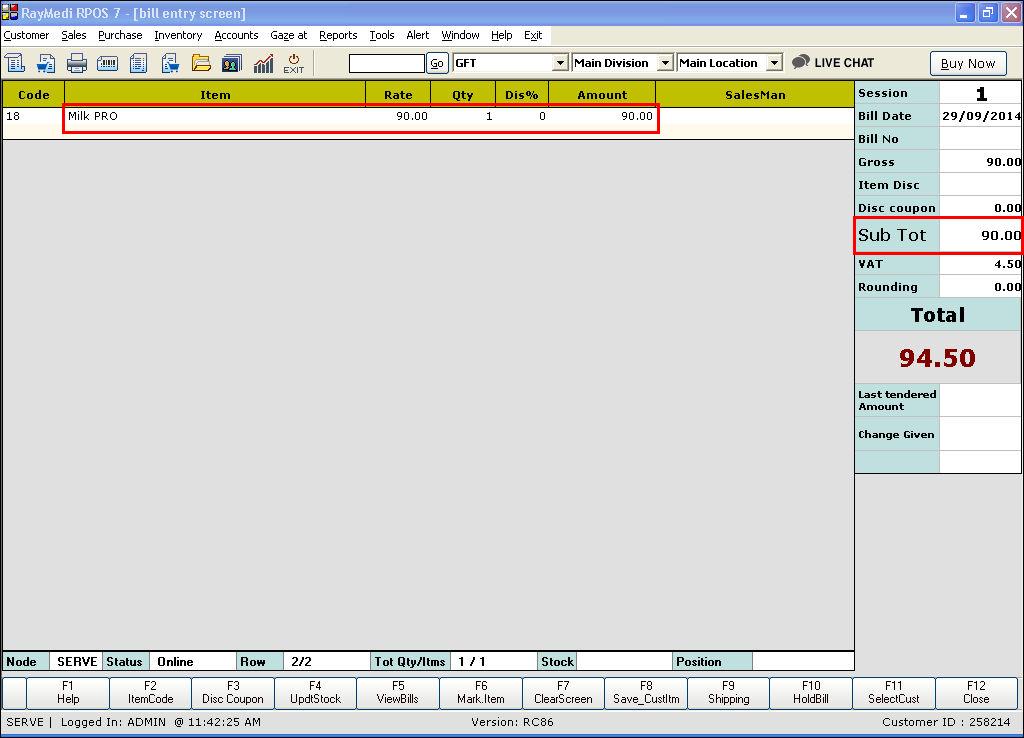
Task: Open the Tools menu
Action: (x=382, y=35)
